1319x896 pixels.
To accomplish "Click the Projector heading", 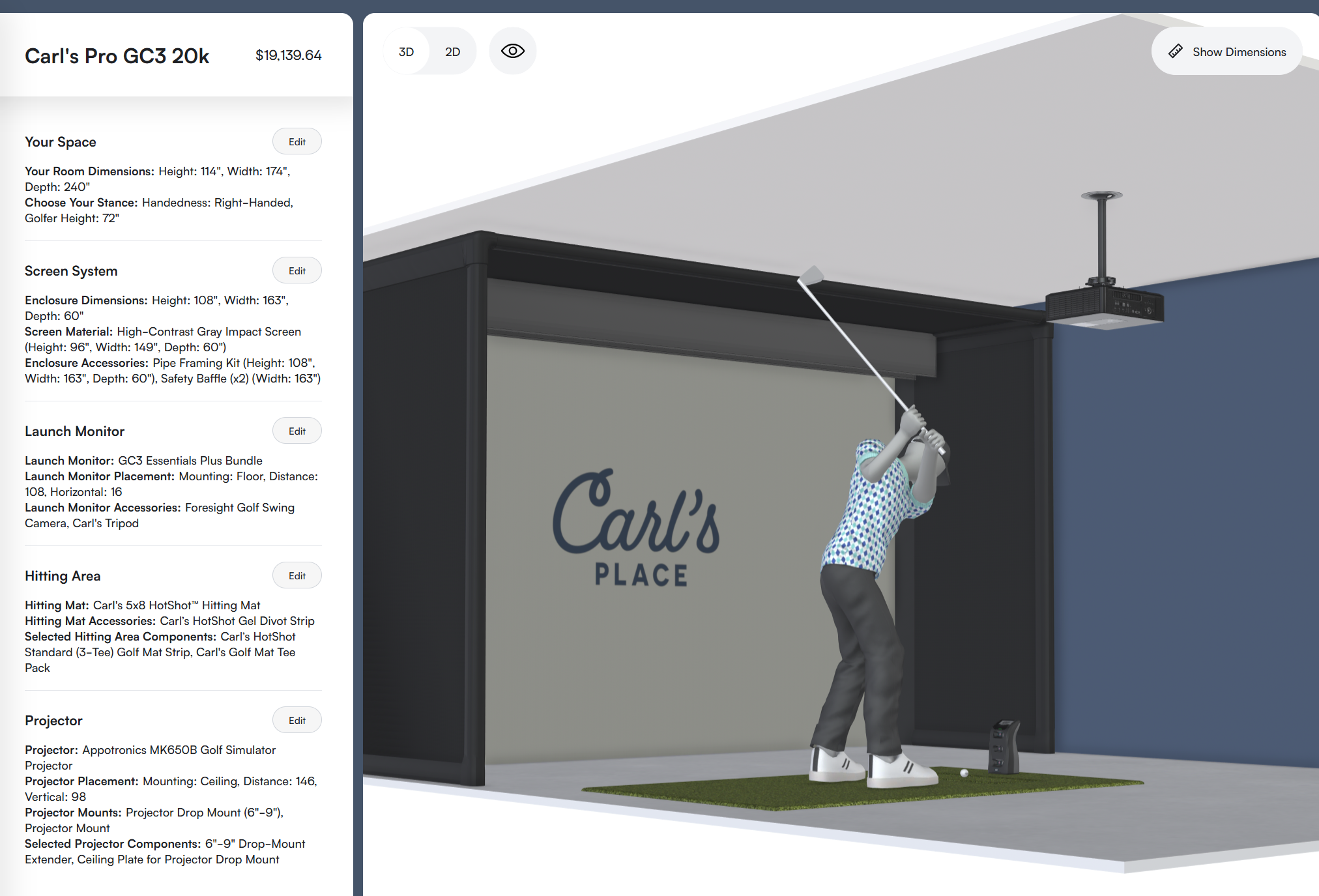I will point(53,721).
